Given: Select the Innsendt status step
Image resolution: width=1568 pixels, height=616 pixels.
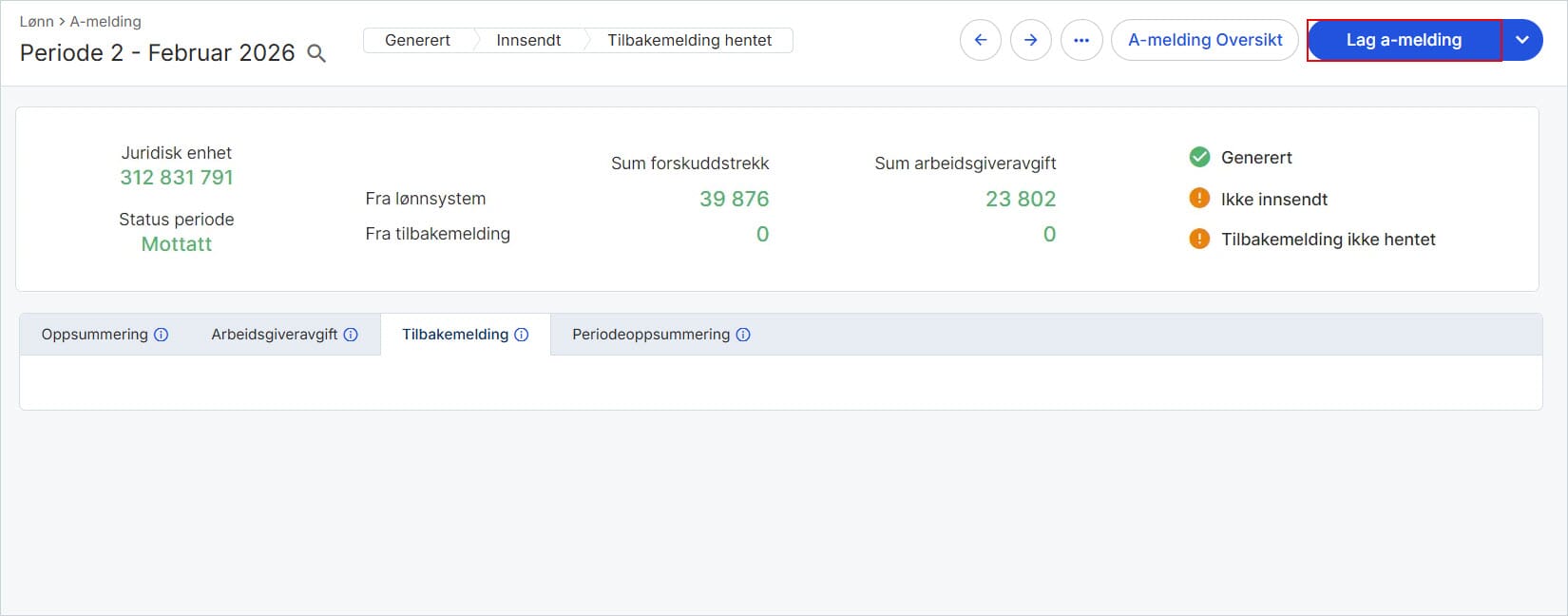Looking at the screenshot, I should (528, 40).
